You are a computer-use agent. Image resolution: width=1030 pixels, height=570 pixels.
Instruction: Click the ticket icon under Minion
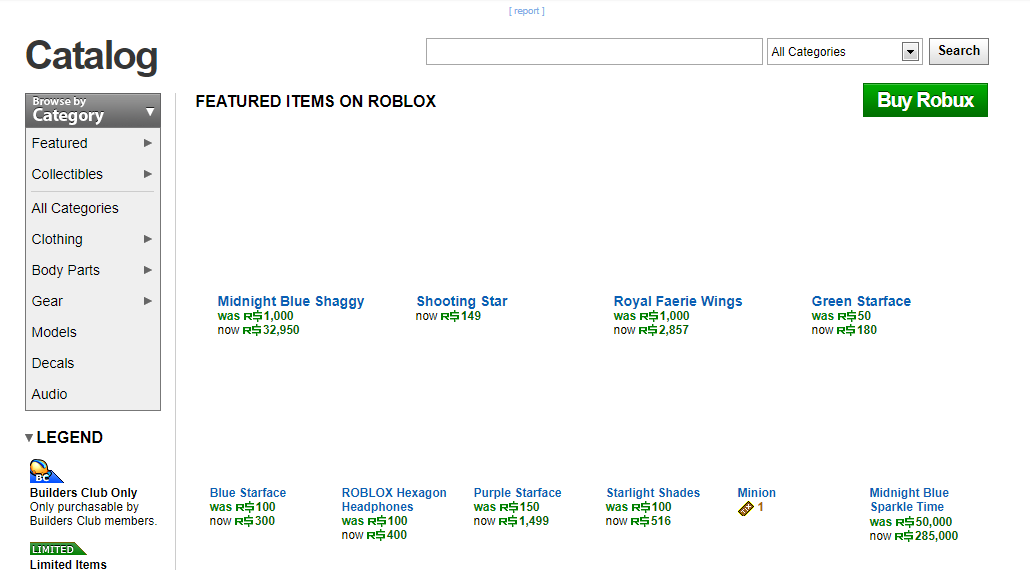pos(746,508)
